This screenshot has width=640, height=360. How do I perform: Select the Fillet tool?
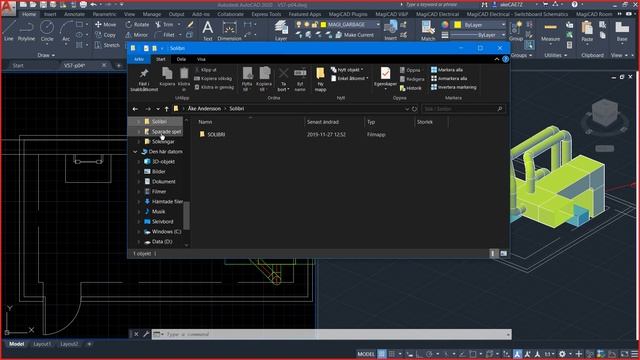(x=165, y=35)
